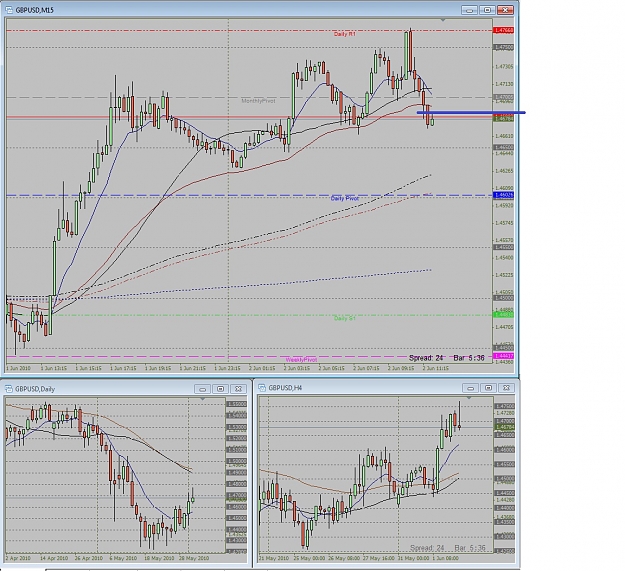Viewport: 625px width, 571px height.
Task: Click the 18 May 2010 date on Daily chart
Action: tap(158, 558)
